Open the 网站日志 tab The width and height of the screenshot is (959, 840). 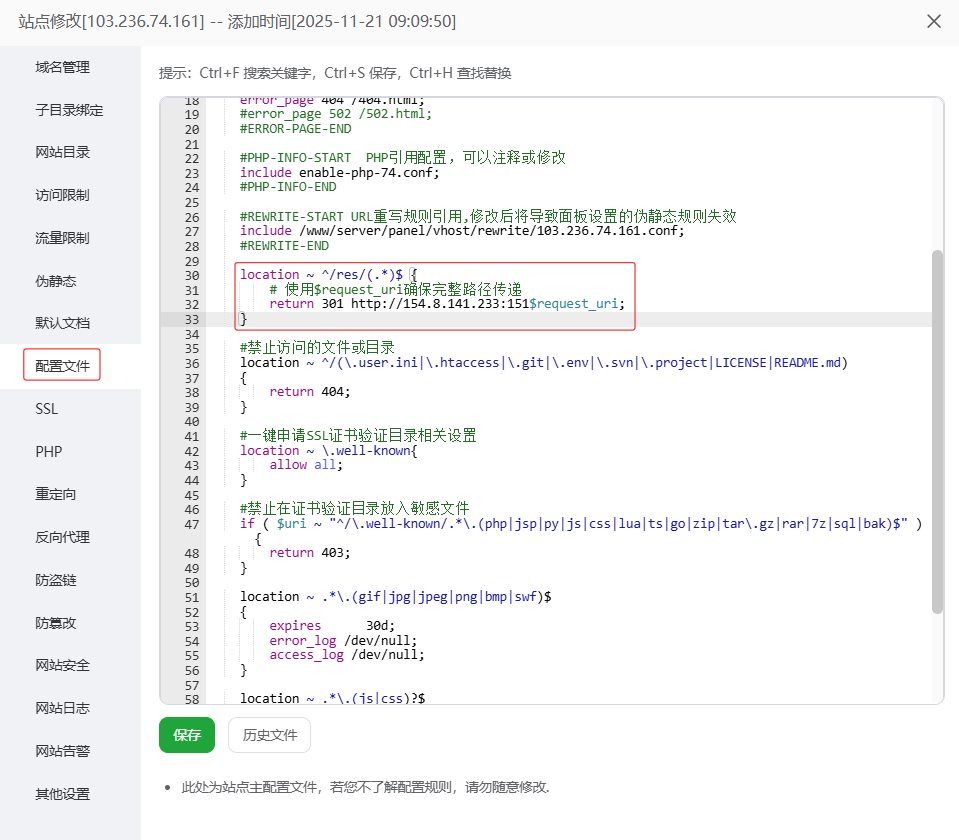point(62,708)
